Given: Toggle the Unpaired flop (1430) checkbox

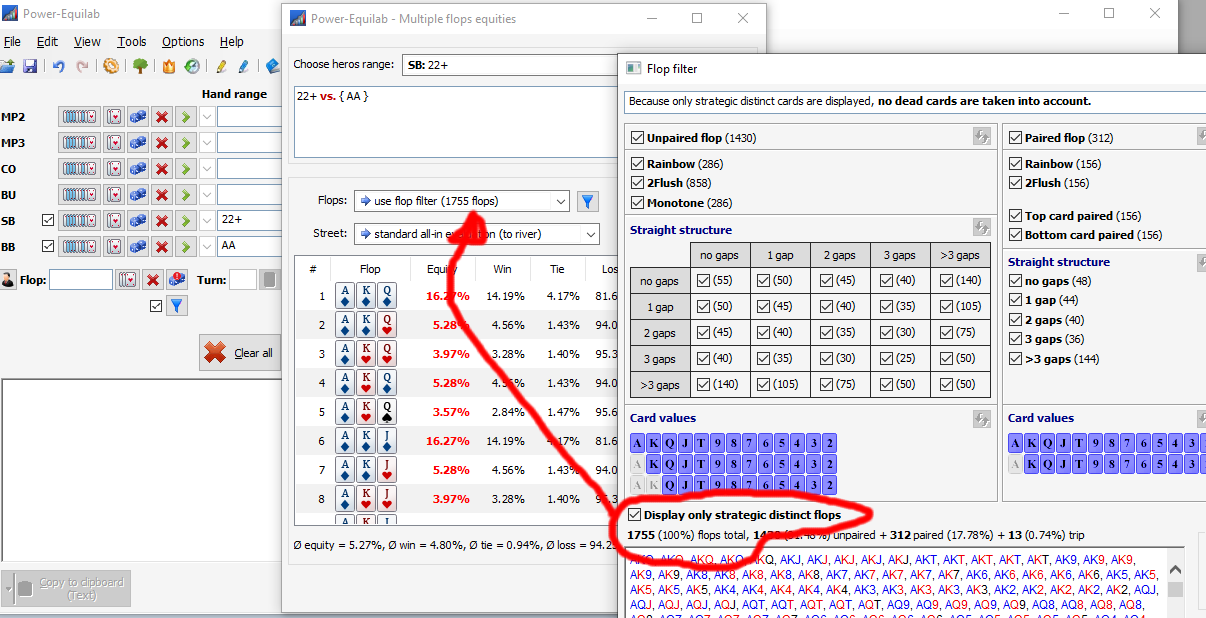Looking at the screenshot, I should [x=637, y=138].
